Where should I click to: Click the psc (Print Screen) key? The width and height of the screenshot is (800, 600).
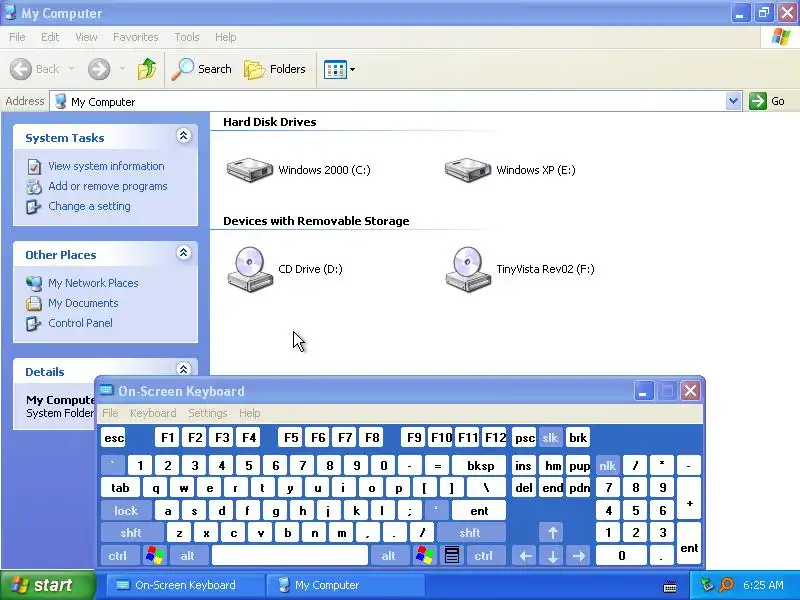point(524,438)
